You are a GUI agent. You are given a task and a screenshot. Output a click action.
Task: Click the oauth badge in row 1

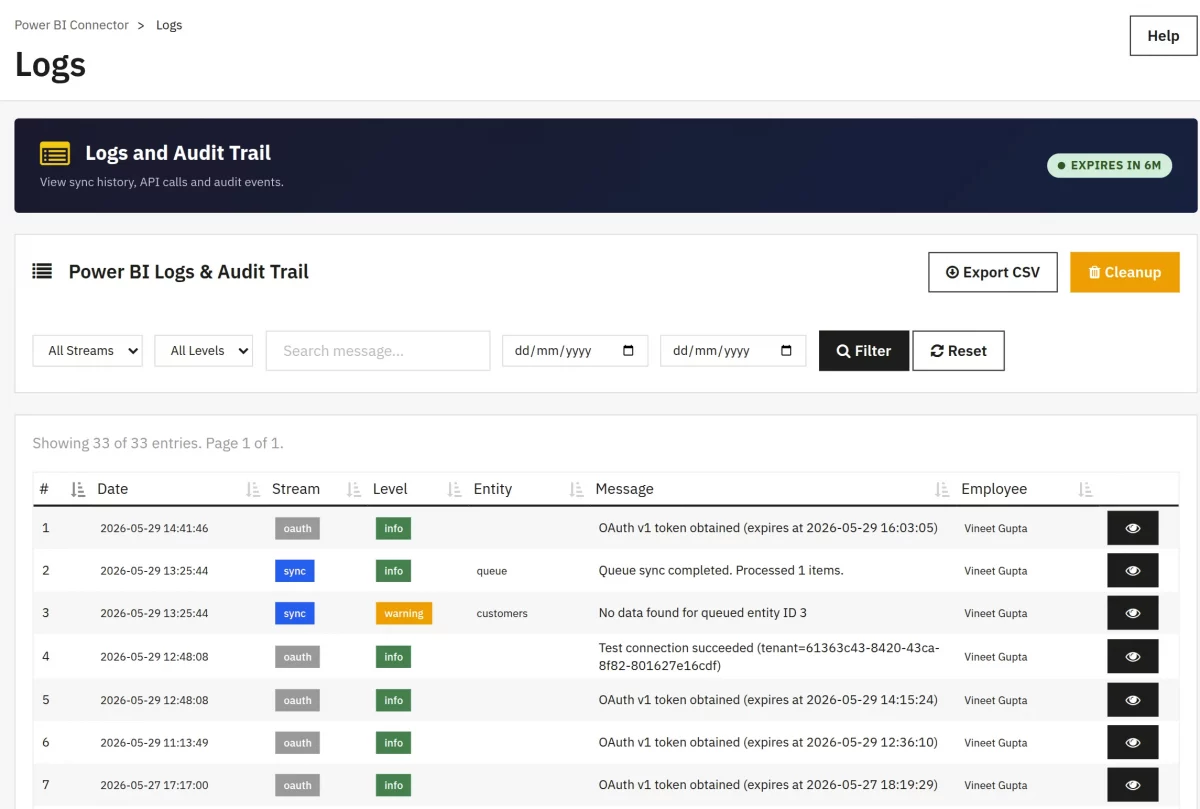tap(297, 528)
